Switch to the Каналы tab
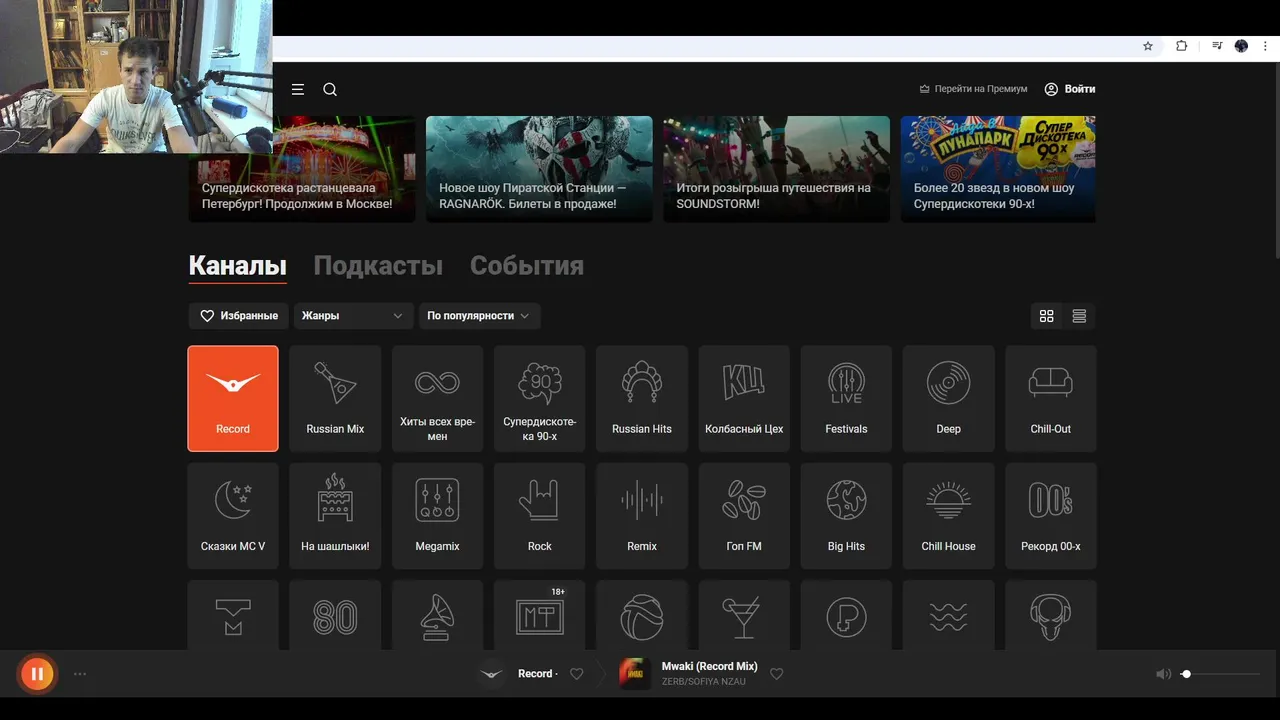The height and width of the screenshot is (720, 1280). 238,265
